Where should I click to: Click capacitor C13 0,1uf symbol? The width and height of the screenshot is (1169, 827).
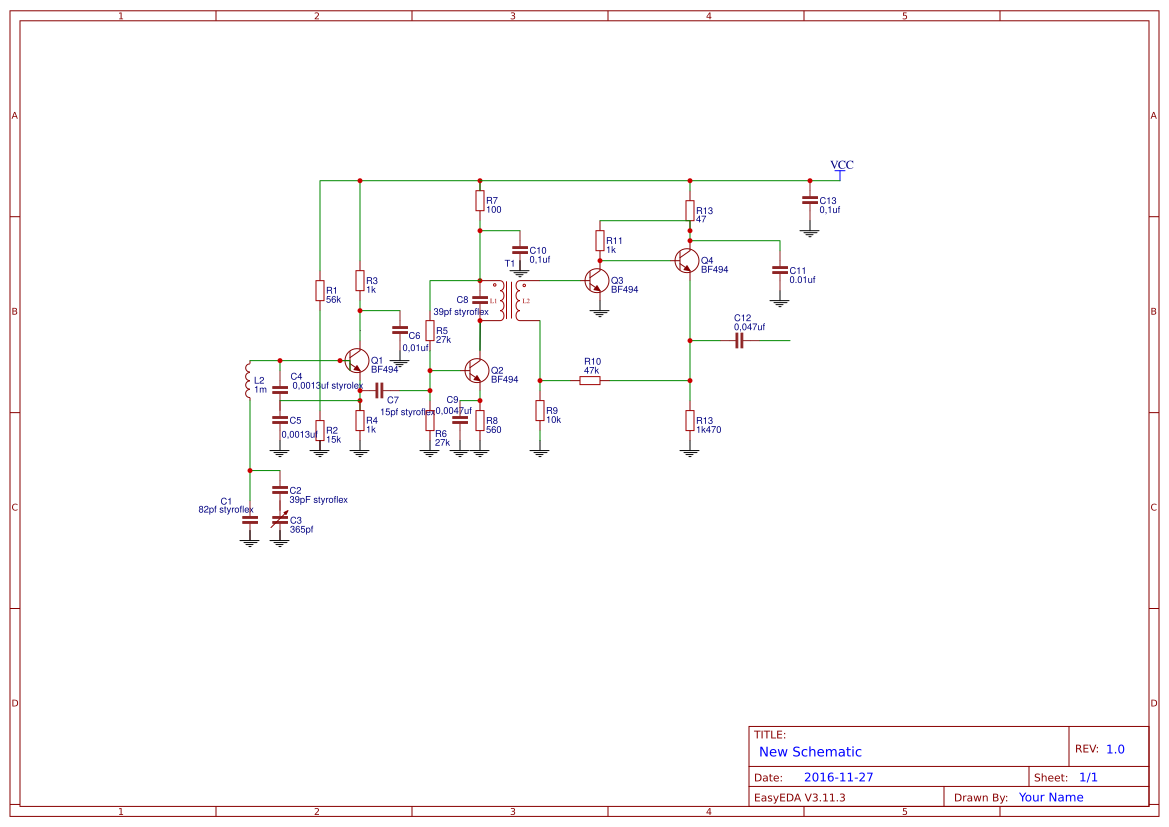coord(810,201)
